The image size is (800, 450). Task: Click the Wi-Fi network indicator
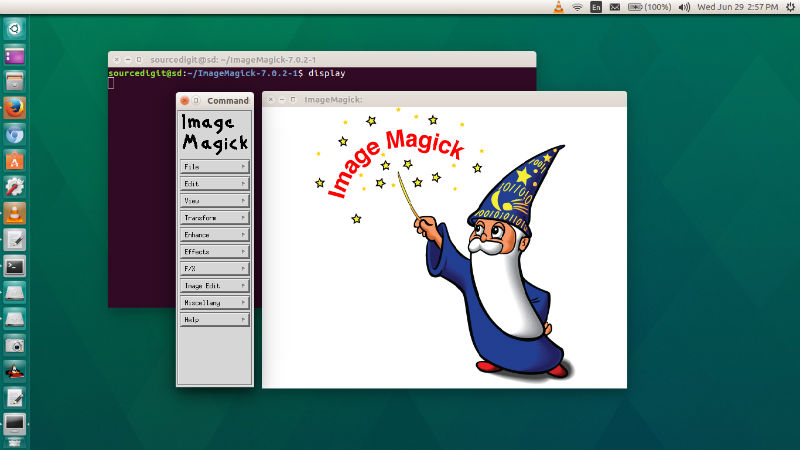(577, 7)
